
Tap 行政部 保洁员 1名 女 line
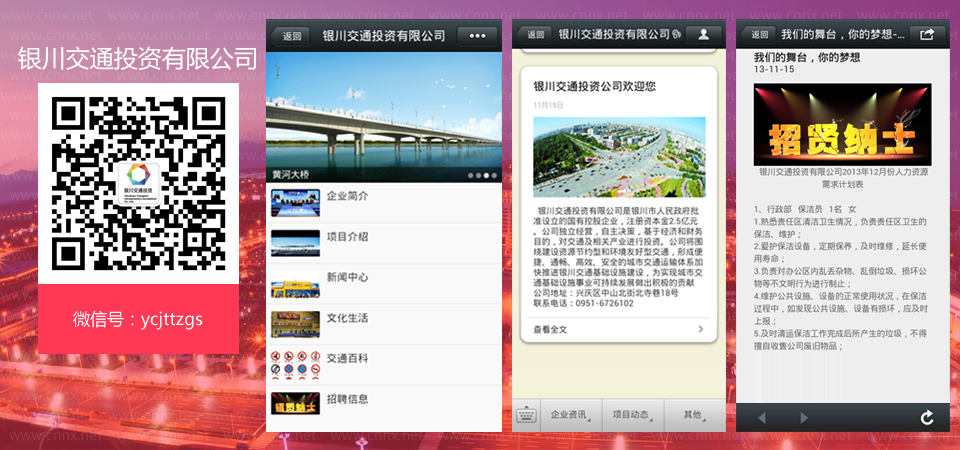click(x=805, y=209)
